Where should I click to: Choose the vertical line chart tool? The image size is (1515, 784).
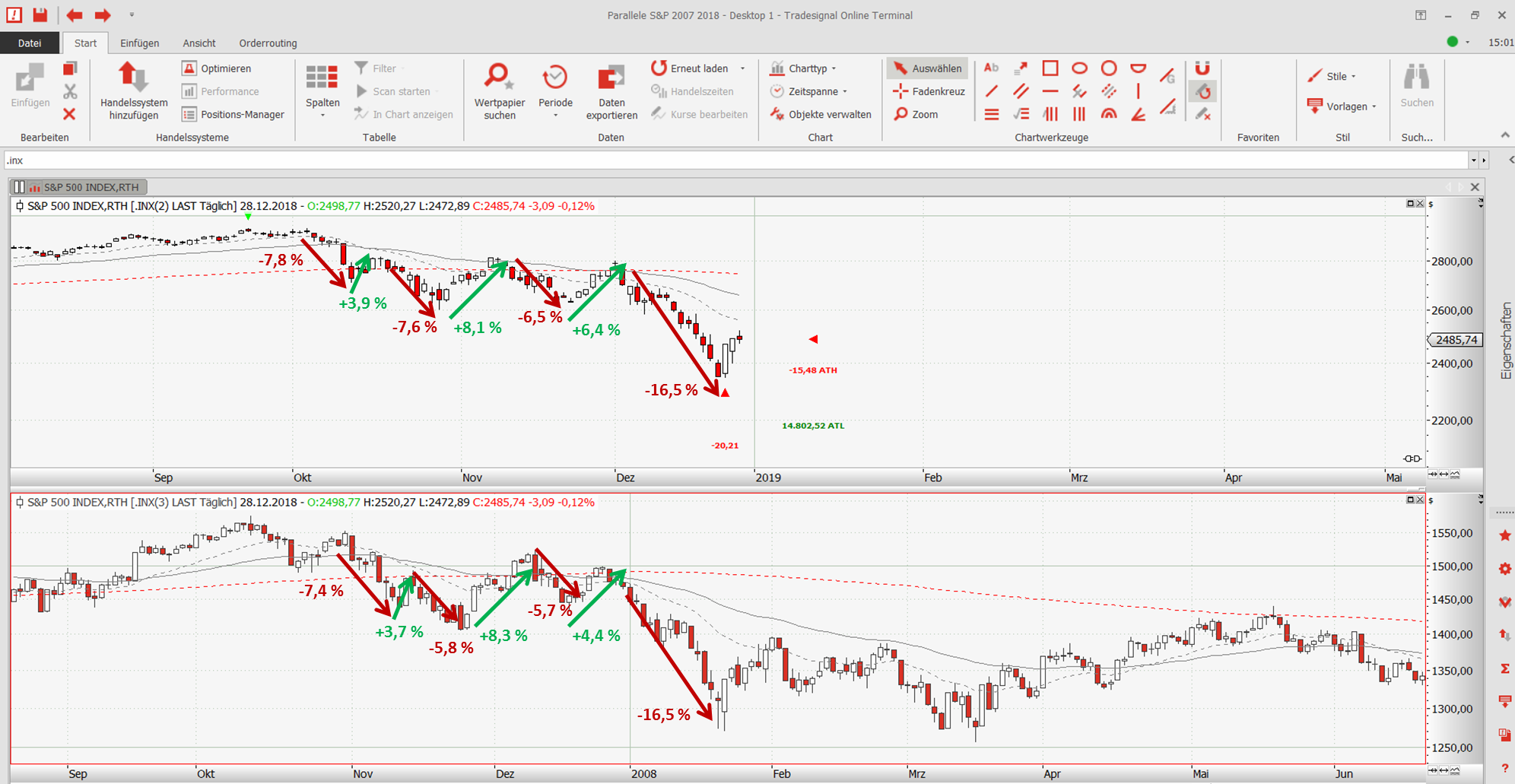[1138, 91]
